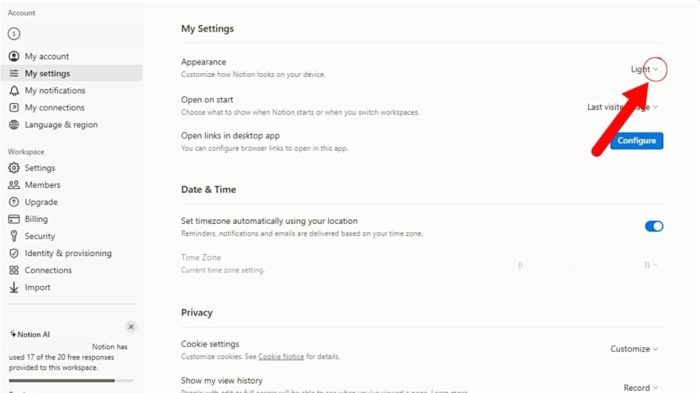Open the Open on start dropdown
The height and width of the screenshot is (393, 700).
pyautogui.click(x=623, y=107)
